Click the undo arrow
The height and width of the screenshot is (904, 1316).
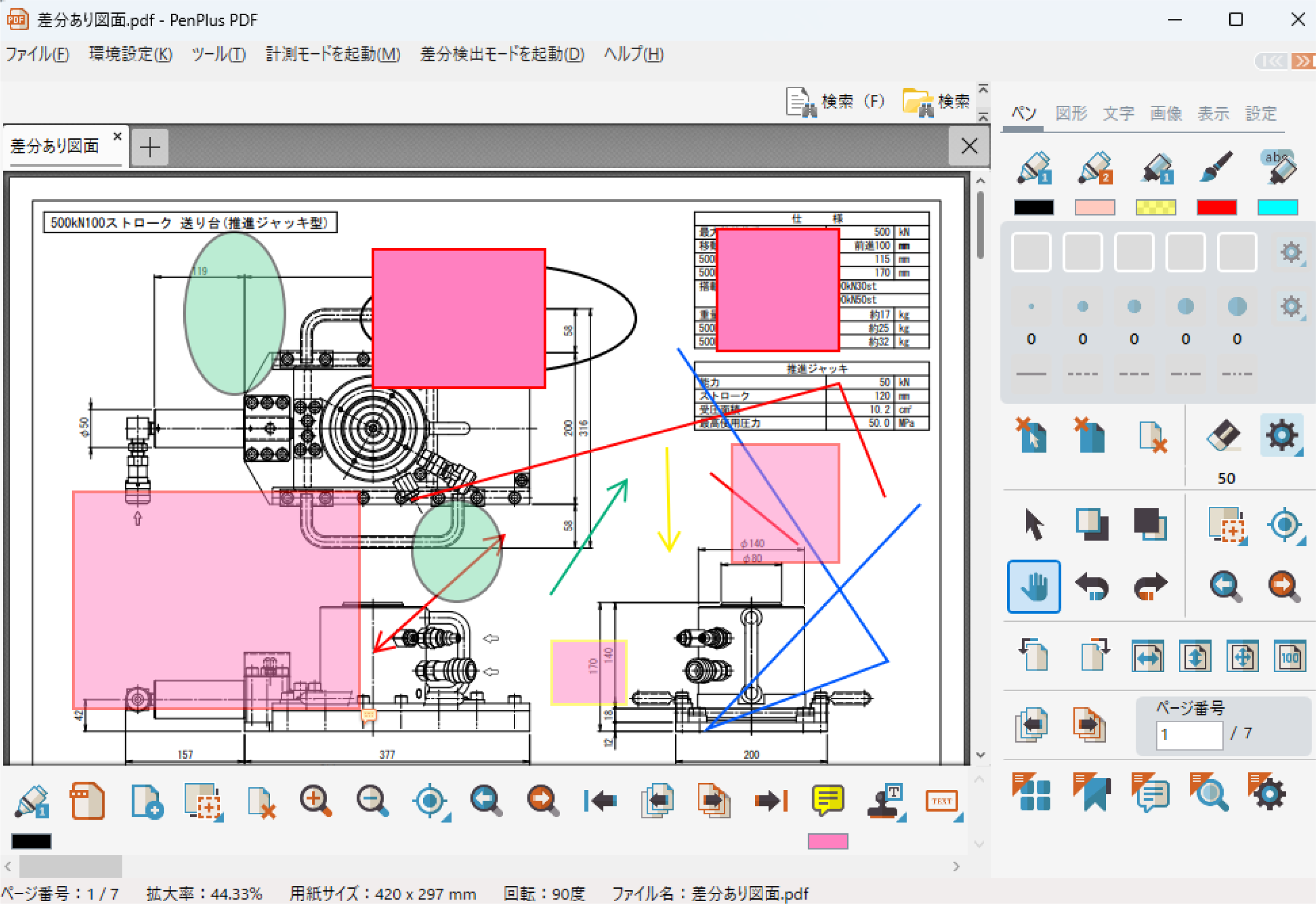[x=1092, y=586]
